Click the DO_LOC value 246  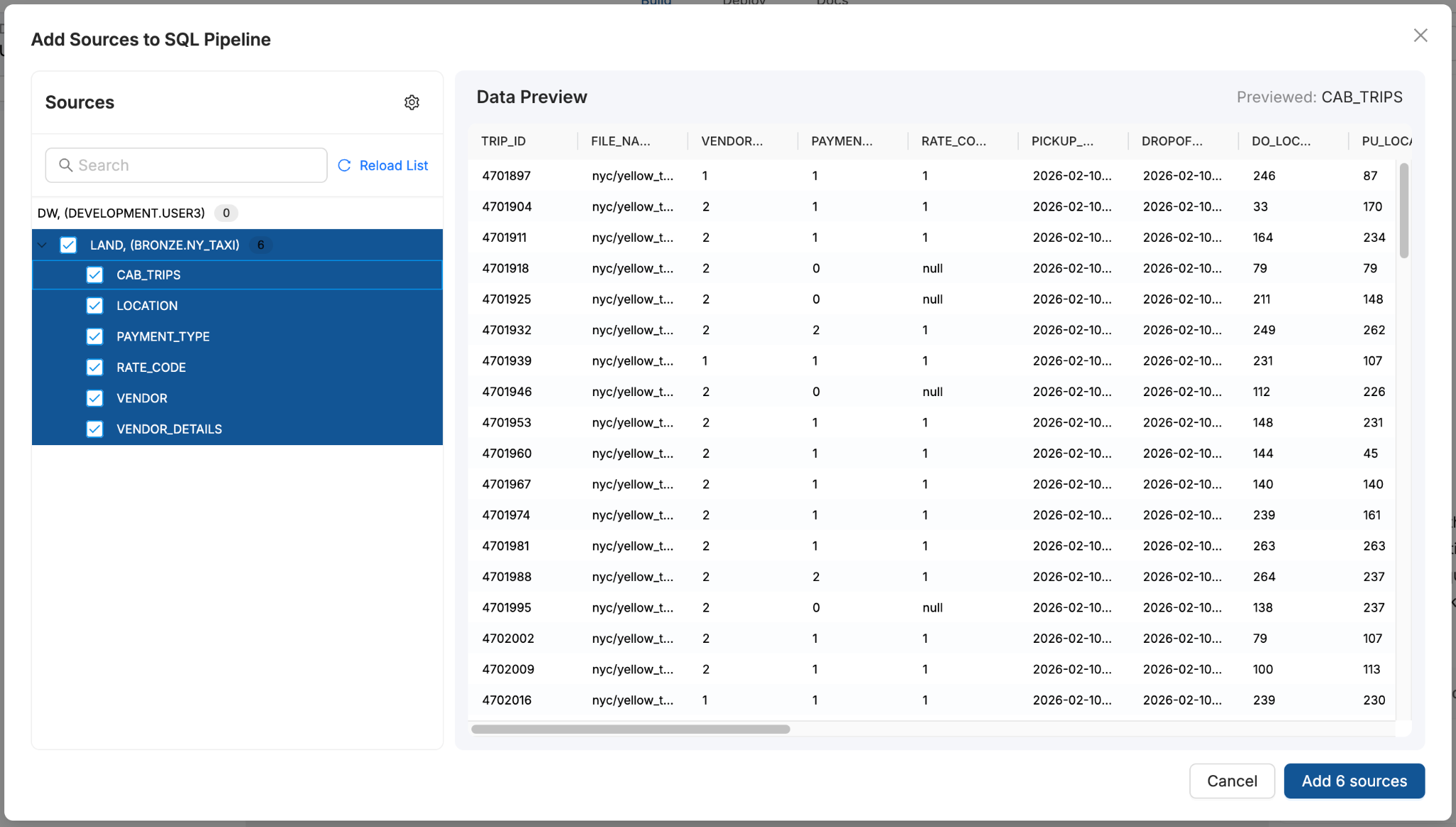pos(1263,176)
